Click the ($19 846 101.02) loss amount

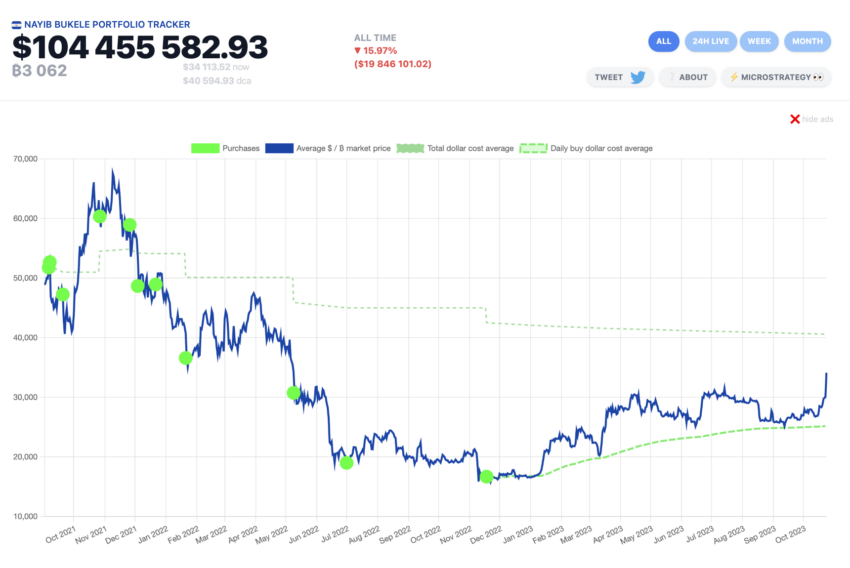click(x=392, y=64)
